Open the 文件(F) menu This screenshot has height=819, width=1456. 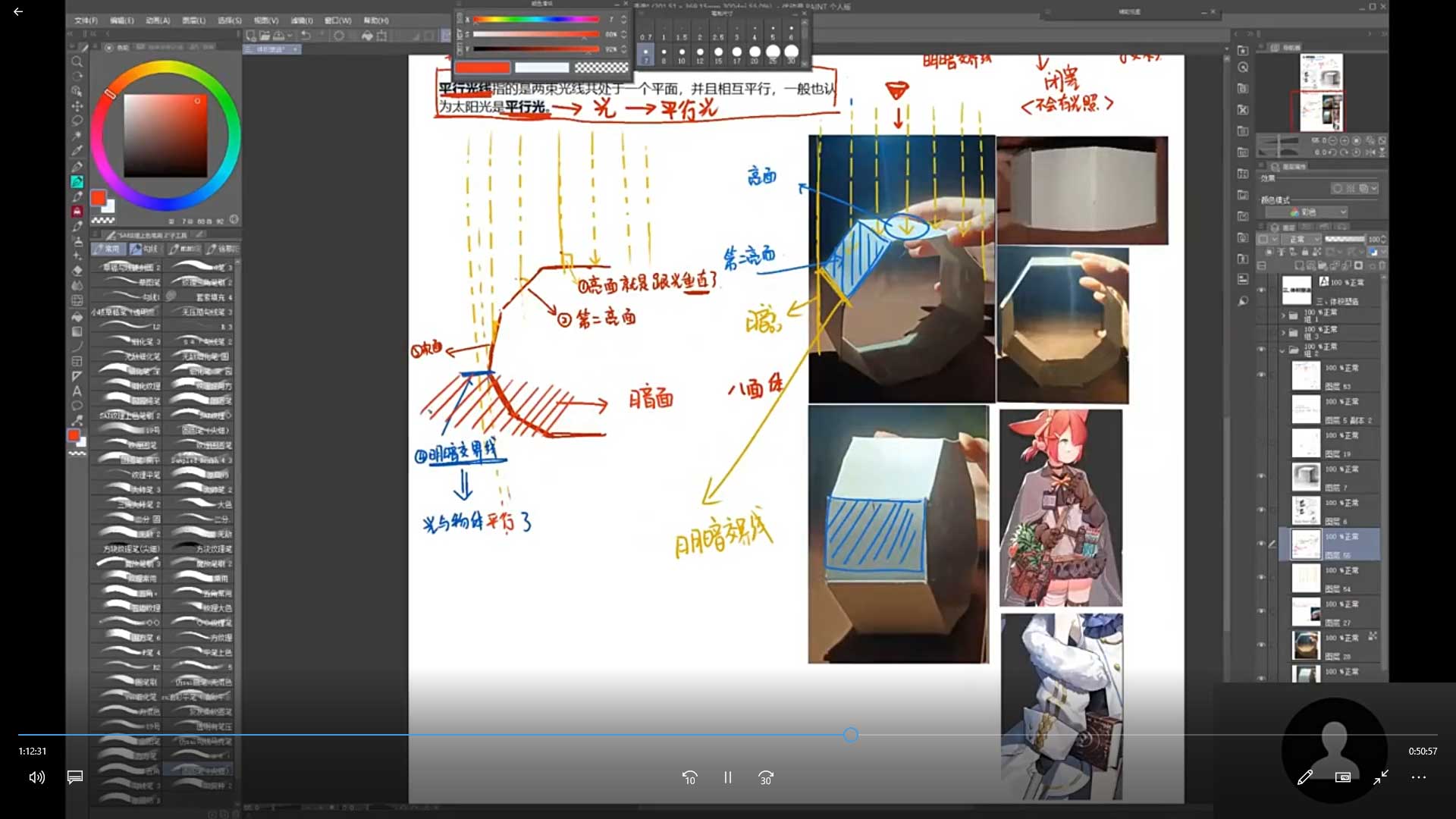click(x=86, y=20)
